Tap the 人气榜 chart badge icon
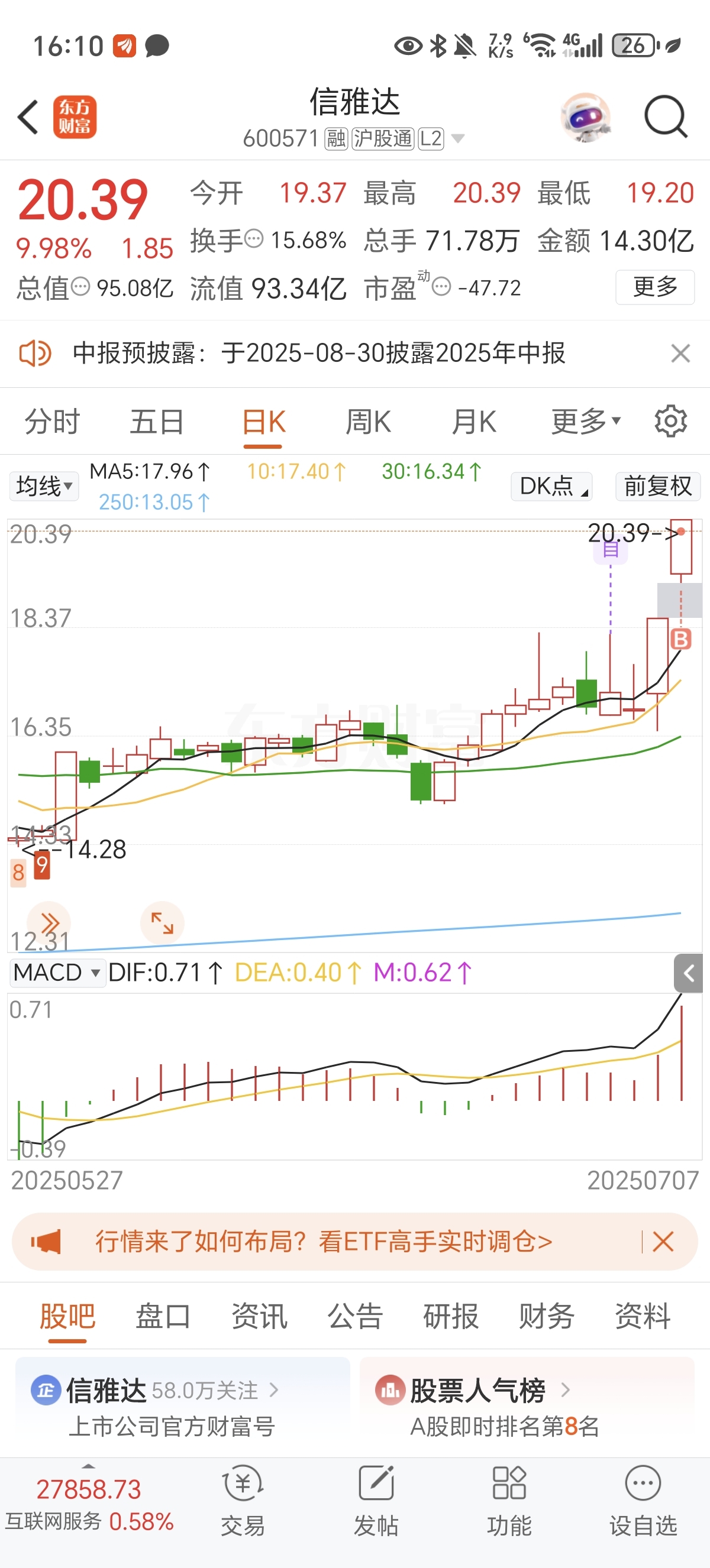 390,1389
